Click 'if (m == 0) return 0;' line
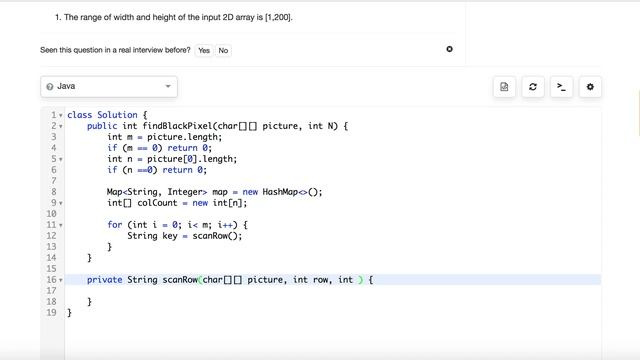The width and height of the screenshot is (640, 360). tap(160, 148)
